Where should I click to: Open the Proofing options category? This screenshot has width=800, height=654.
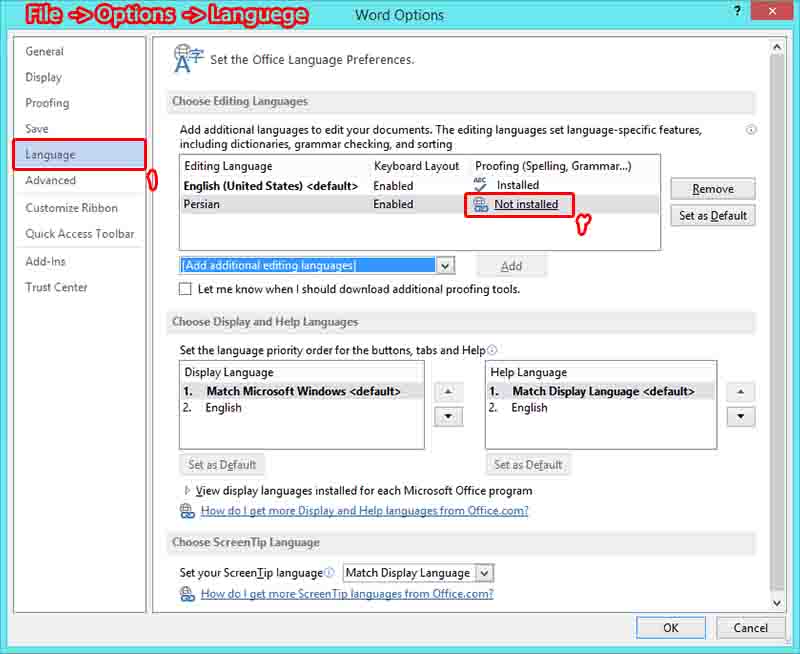pyautogui.click(x=47, y=103)
